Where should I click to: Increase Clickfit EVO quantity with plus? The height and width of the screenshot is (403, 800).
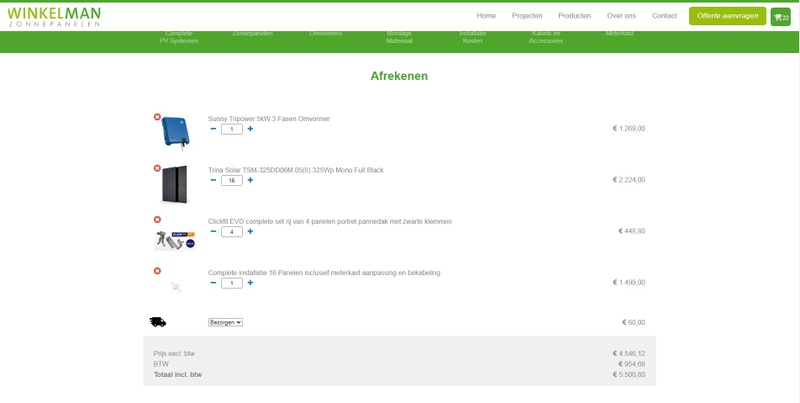coord(250,232)
